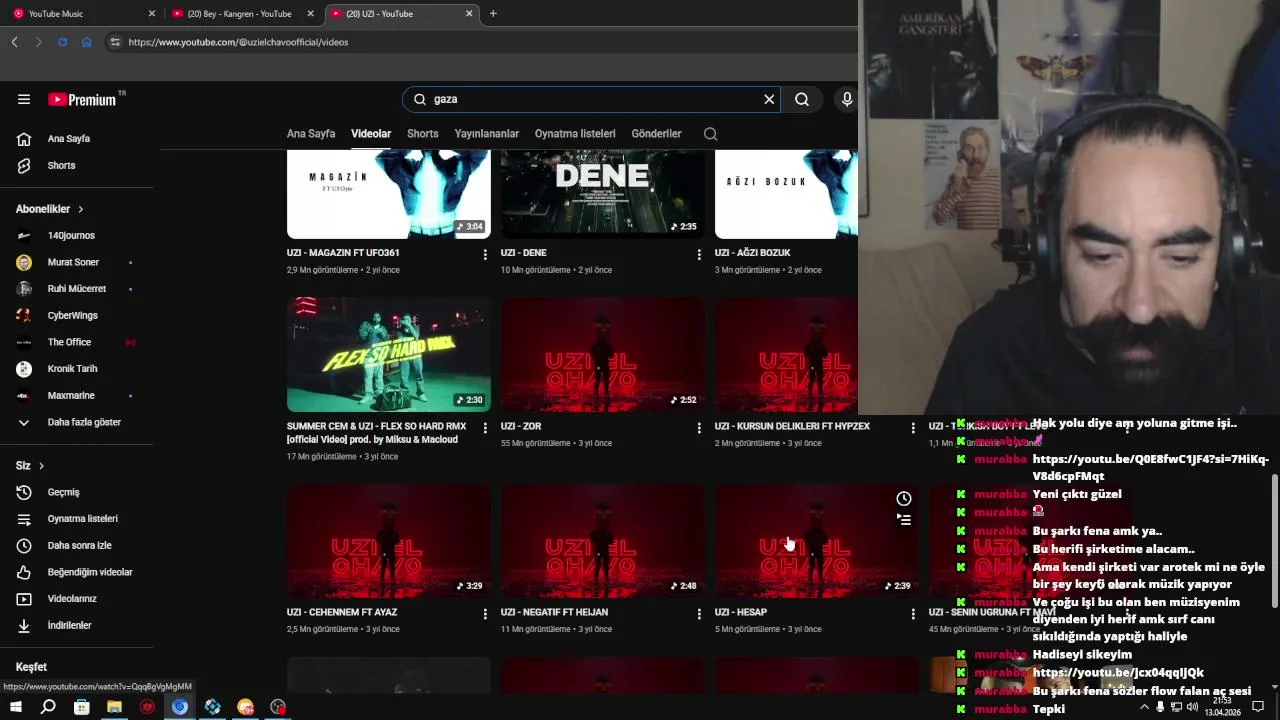Open three-dot menu for SUMMER CEM & UZI video

[x=485, y=428]
